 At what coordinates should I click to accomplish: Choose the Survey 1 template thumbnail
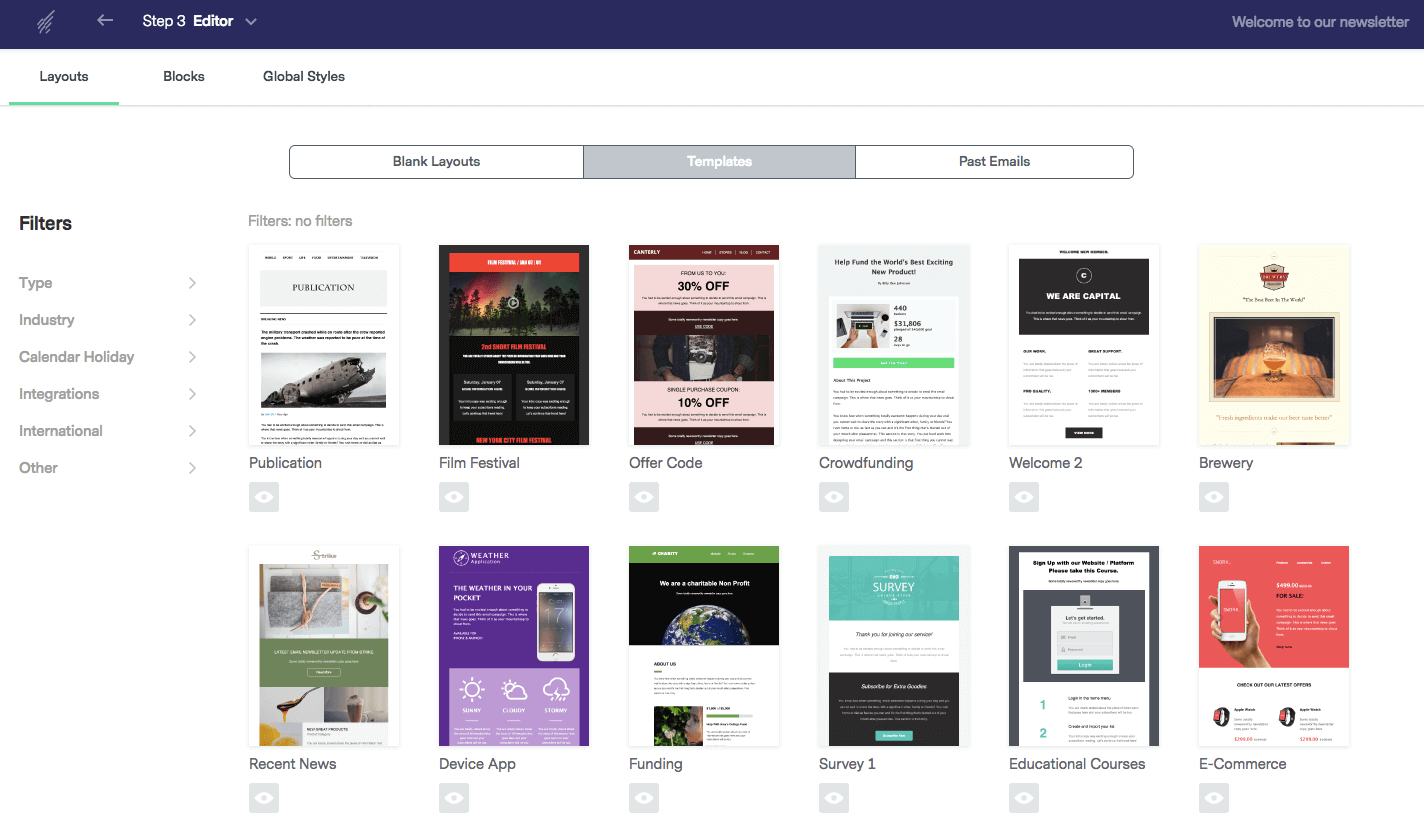[894, 646]
